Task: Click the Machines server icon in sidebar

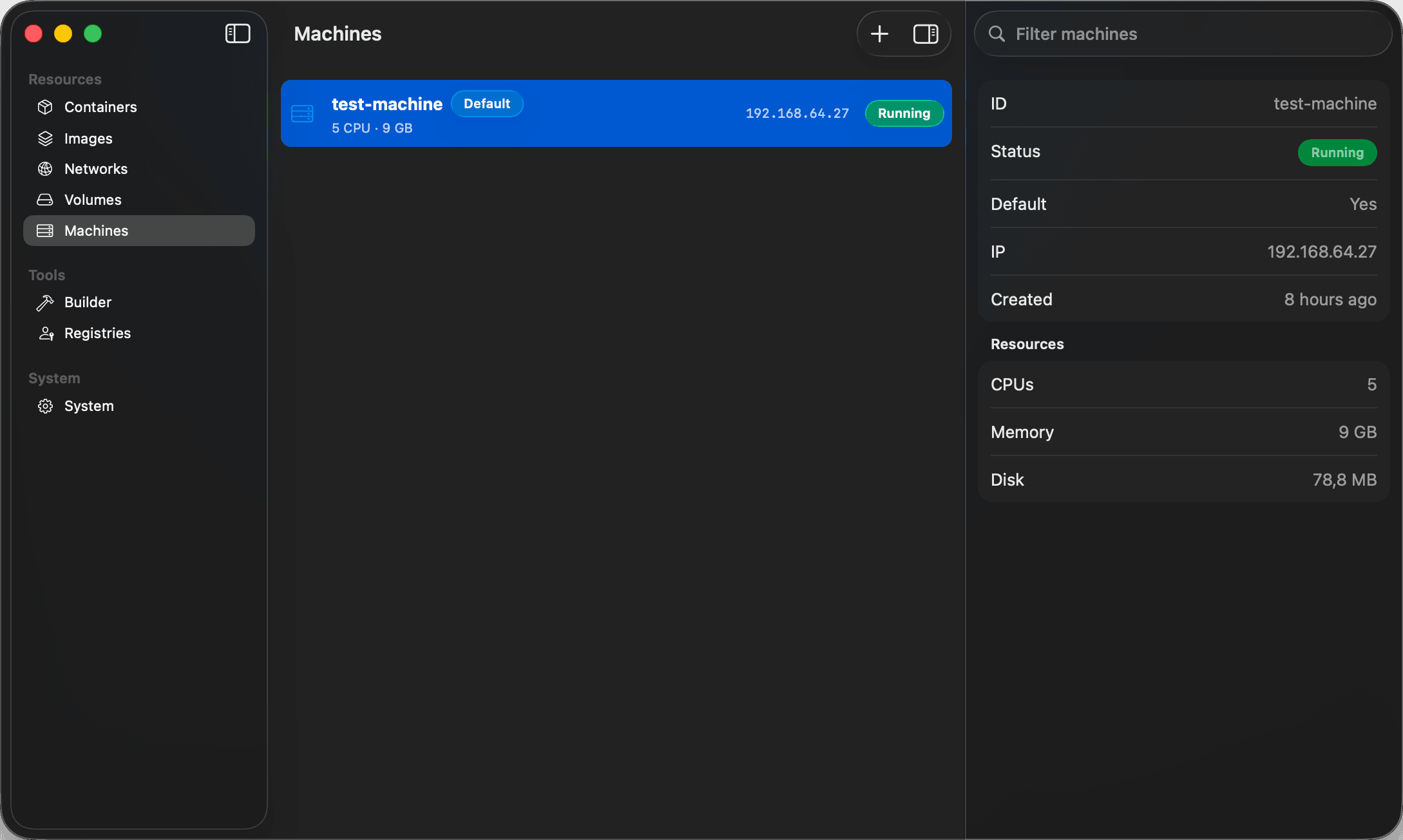Action: 45,231
